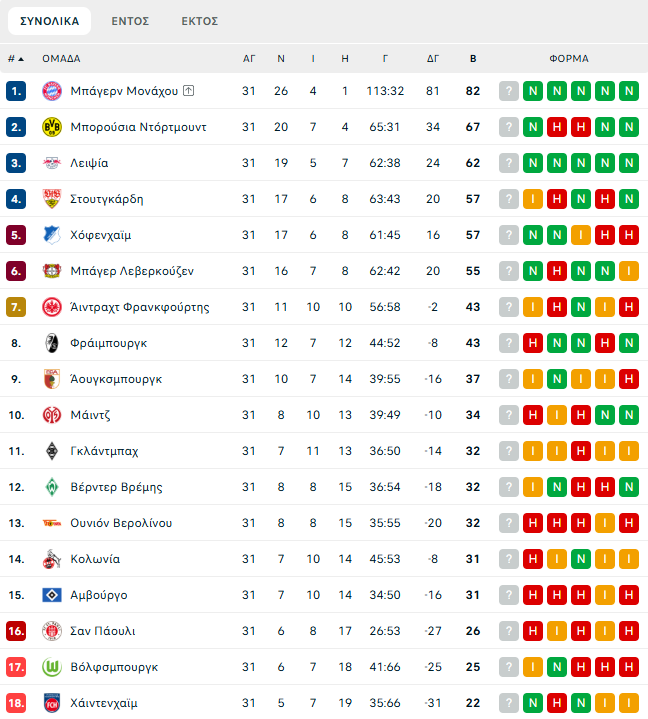The height and width of the screenshot is (719, 648).
Task: Click the Köln club crest icon
Action: (52, 559)
